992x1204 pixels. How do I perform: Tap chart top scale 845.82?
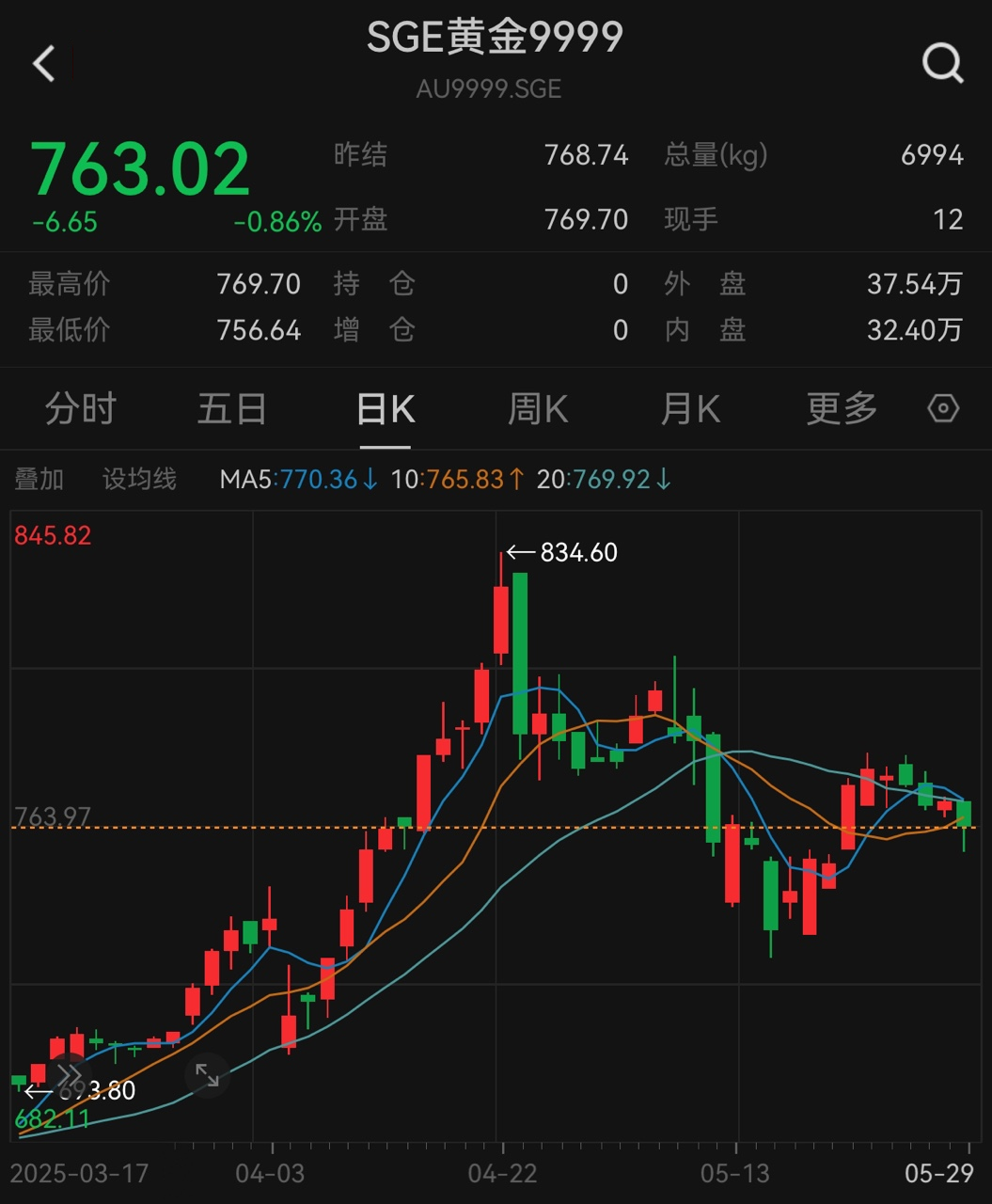(x=53, y=536)
